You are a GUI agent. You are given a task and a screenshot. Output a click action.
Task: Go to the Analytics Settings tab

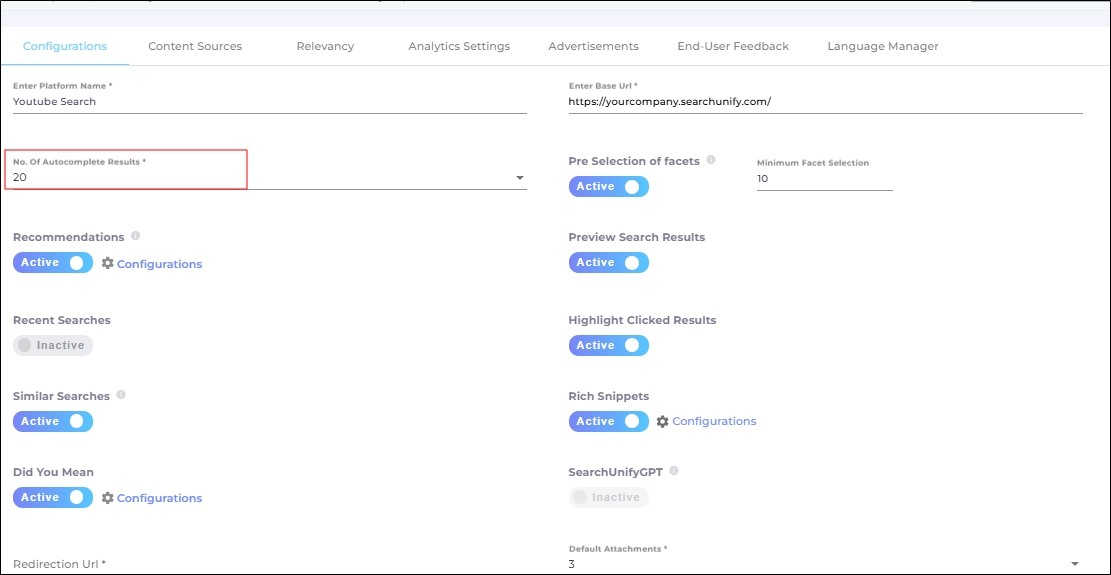tap(459, 46)
